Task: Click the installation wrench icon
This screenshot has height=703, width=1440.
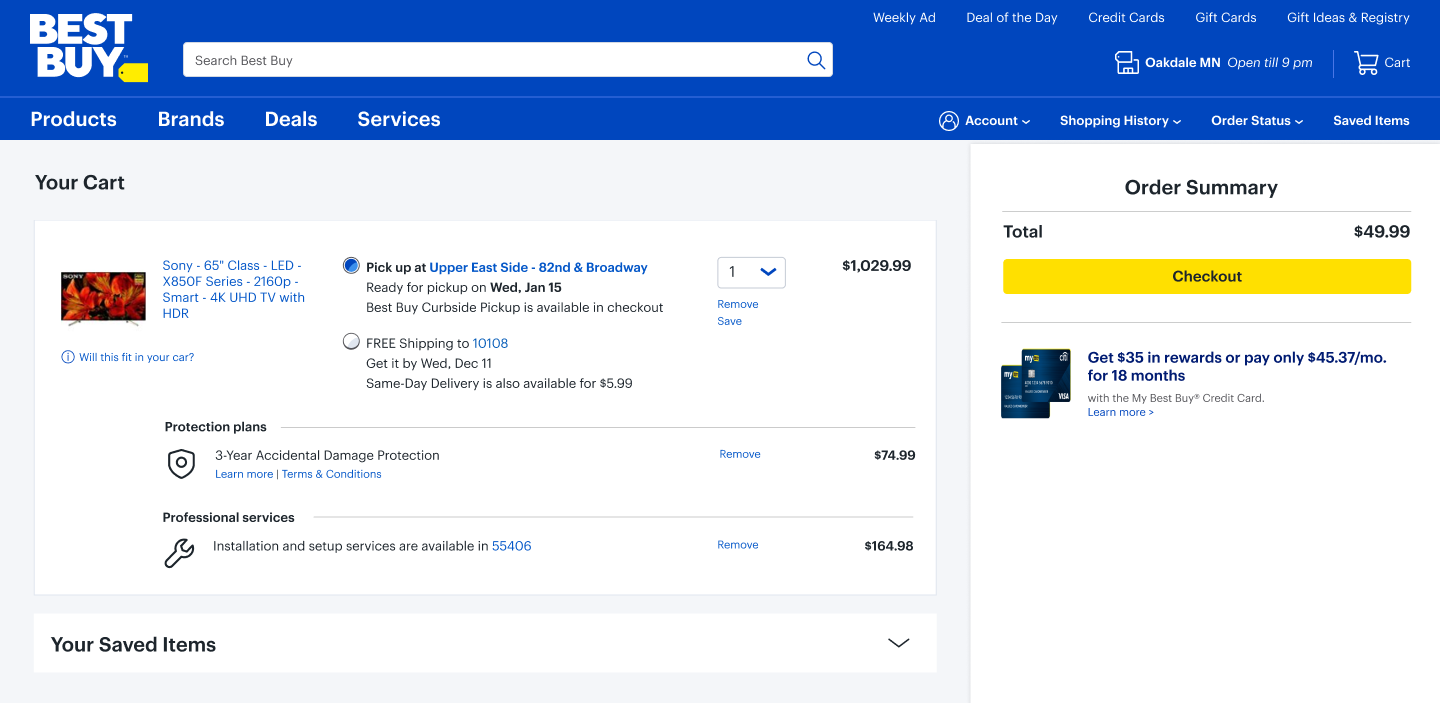Action: (179, 552)
